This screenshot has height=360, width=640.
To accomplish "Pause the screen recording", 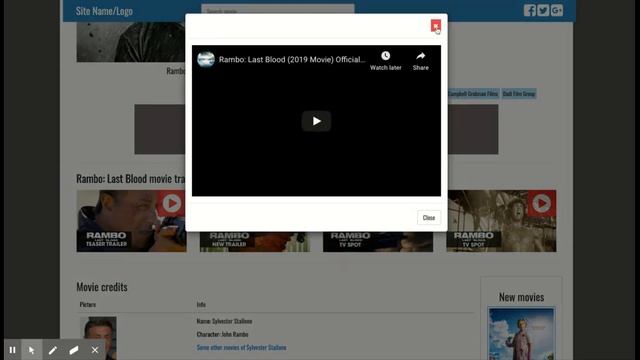I will pos(12,350).
